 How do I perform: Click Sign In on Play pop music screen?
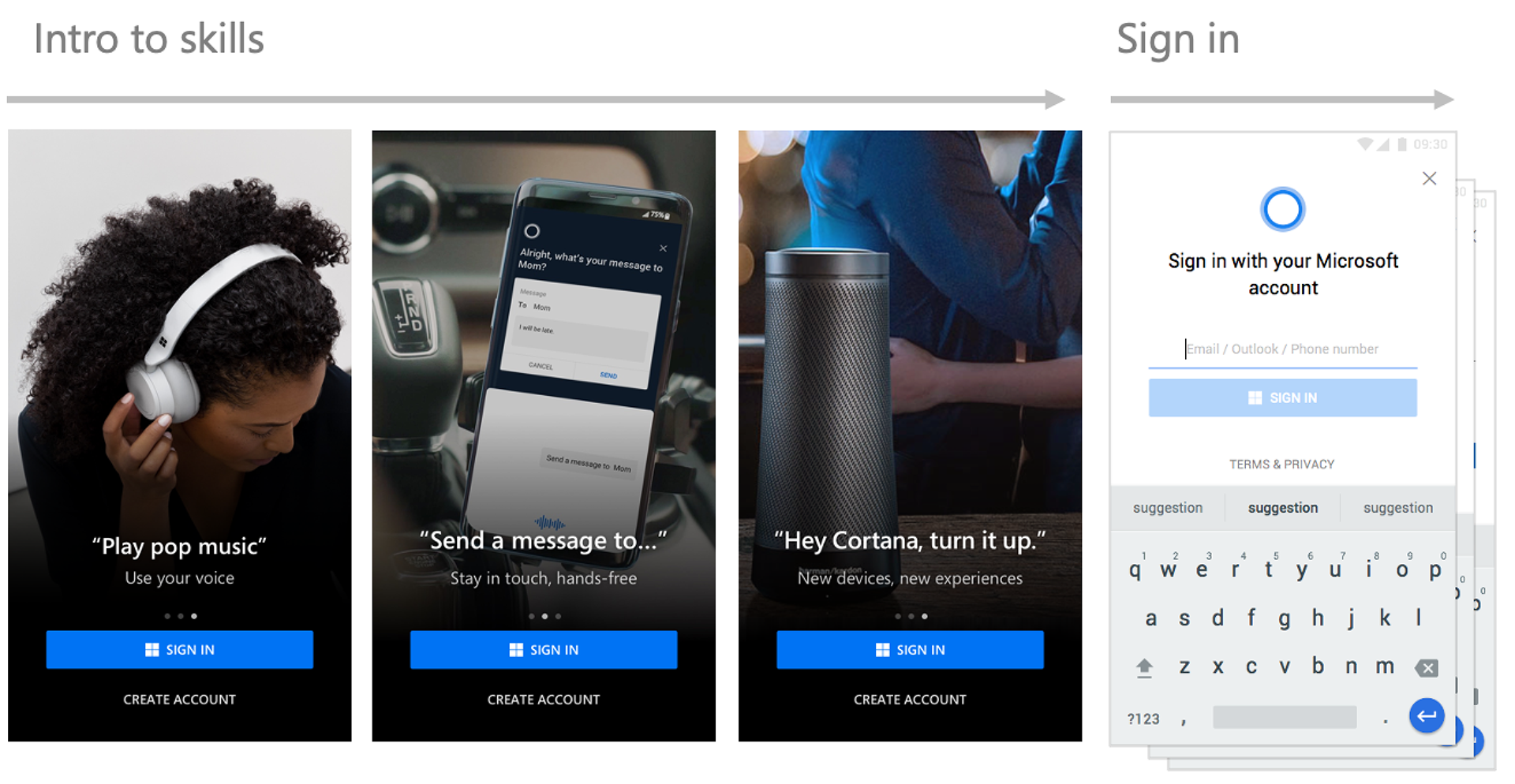pos(180,650)
